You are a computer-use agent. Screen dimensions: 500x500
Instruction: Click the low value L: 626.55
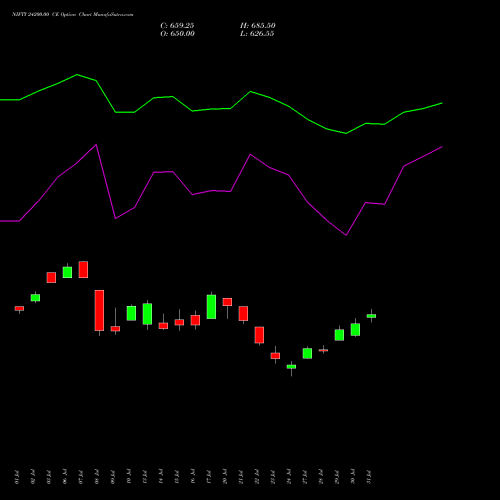point(257,34)
